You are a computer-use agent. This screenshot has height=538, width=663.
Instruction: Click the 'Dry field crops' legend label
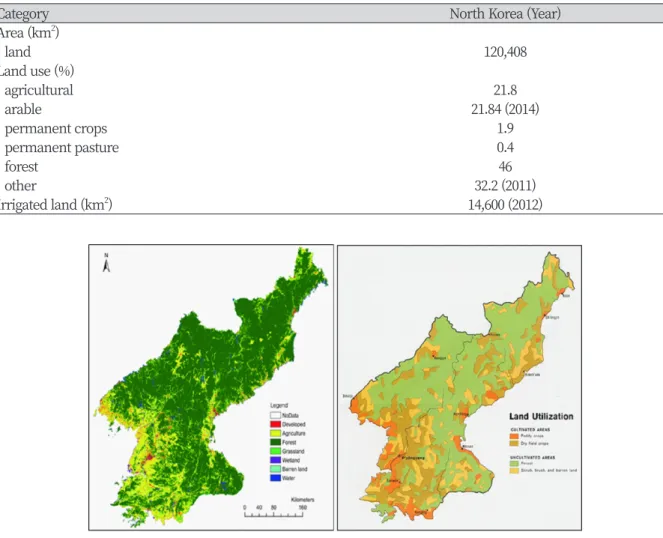click(x=535, y=443)
